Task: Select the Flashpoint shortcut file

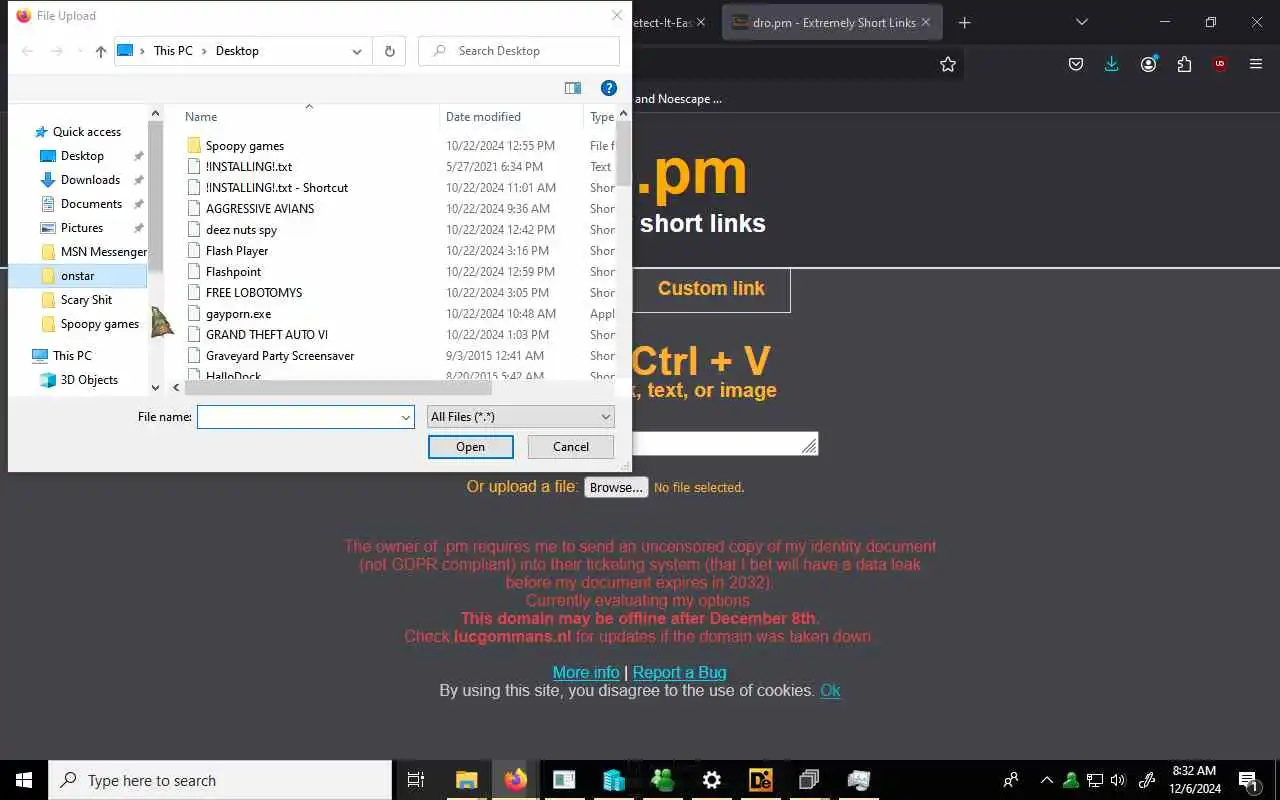Action: (233, 272)
